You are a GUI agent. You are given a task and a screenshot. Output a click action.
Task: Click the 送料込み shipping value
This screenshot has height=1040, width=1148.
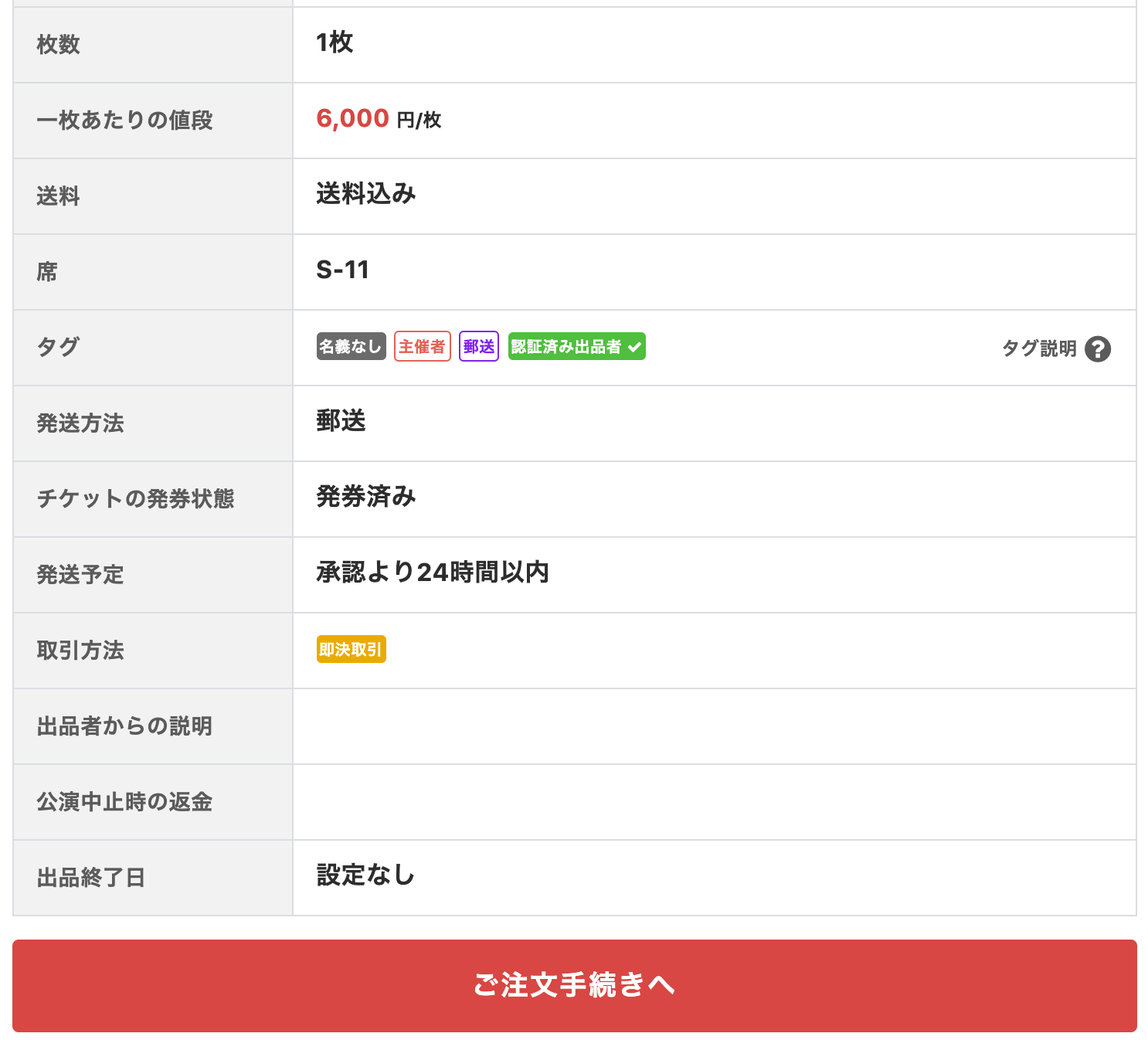[366, 194]
